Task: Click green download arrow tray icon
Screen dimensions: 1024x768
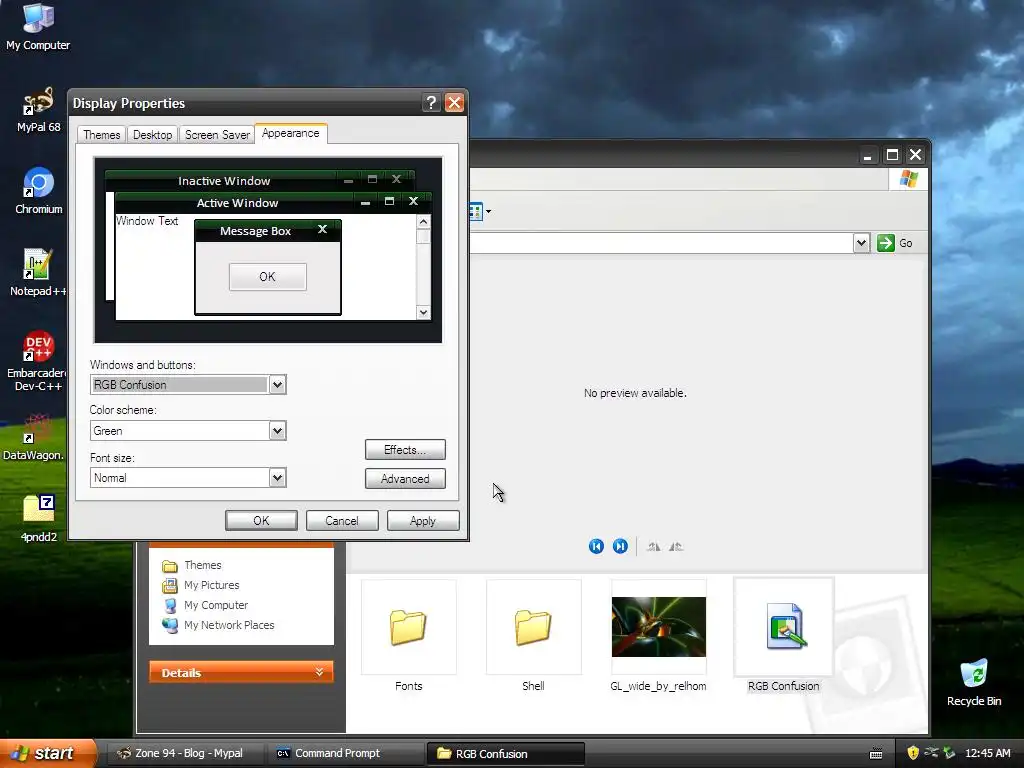Action: pyautogui.click(x=949, y=753)
